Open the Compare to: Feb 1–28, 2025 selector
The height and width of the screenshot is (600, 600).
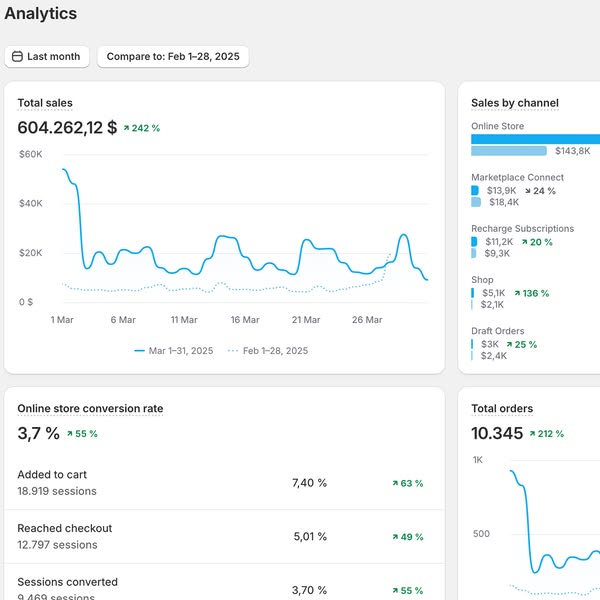173,57
